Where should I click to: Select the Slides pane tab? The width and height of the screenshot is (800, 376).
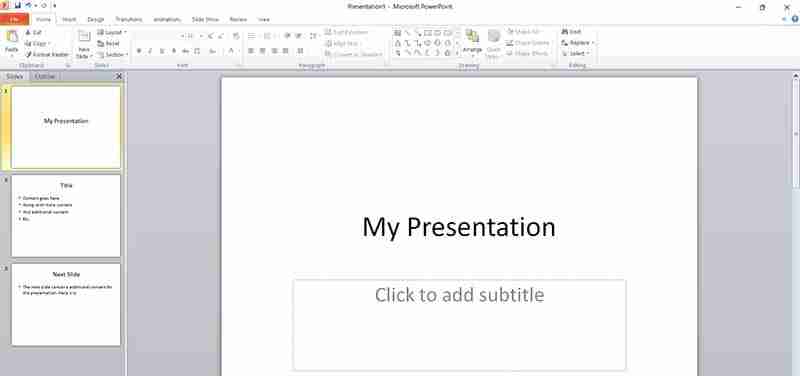pyautogui.click(x=15, y=76)
